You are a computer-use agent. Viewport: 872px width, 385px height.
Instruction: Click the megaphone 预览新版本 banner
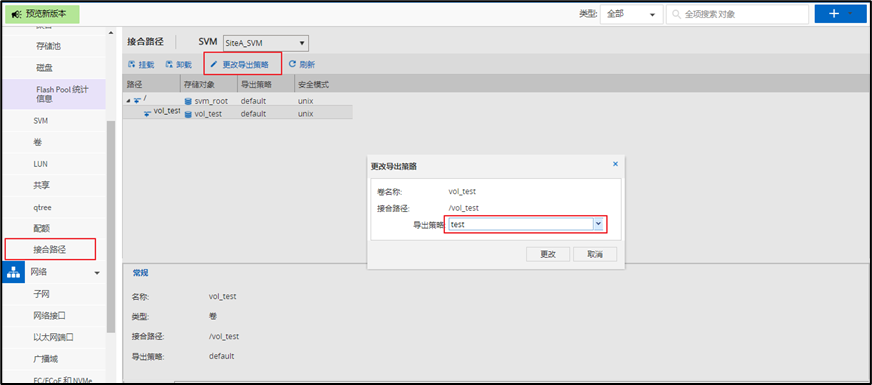pyautogui.click(x=42, y=14)
